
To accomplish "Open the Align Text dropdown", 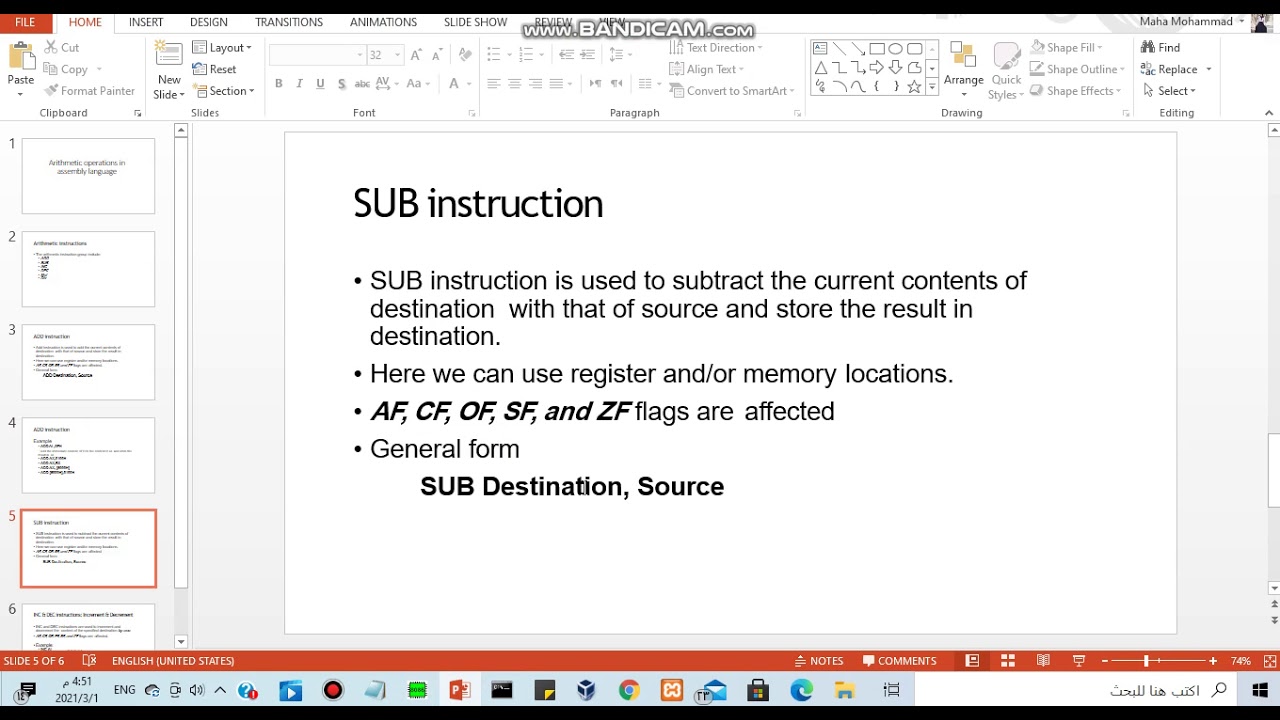I will pos(707,69).
